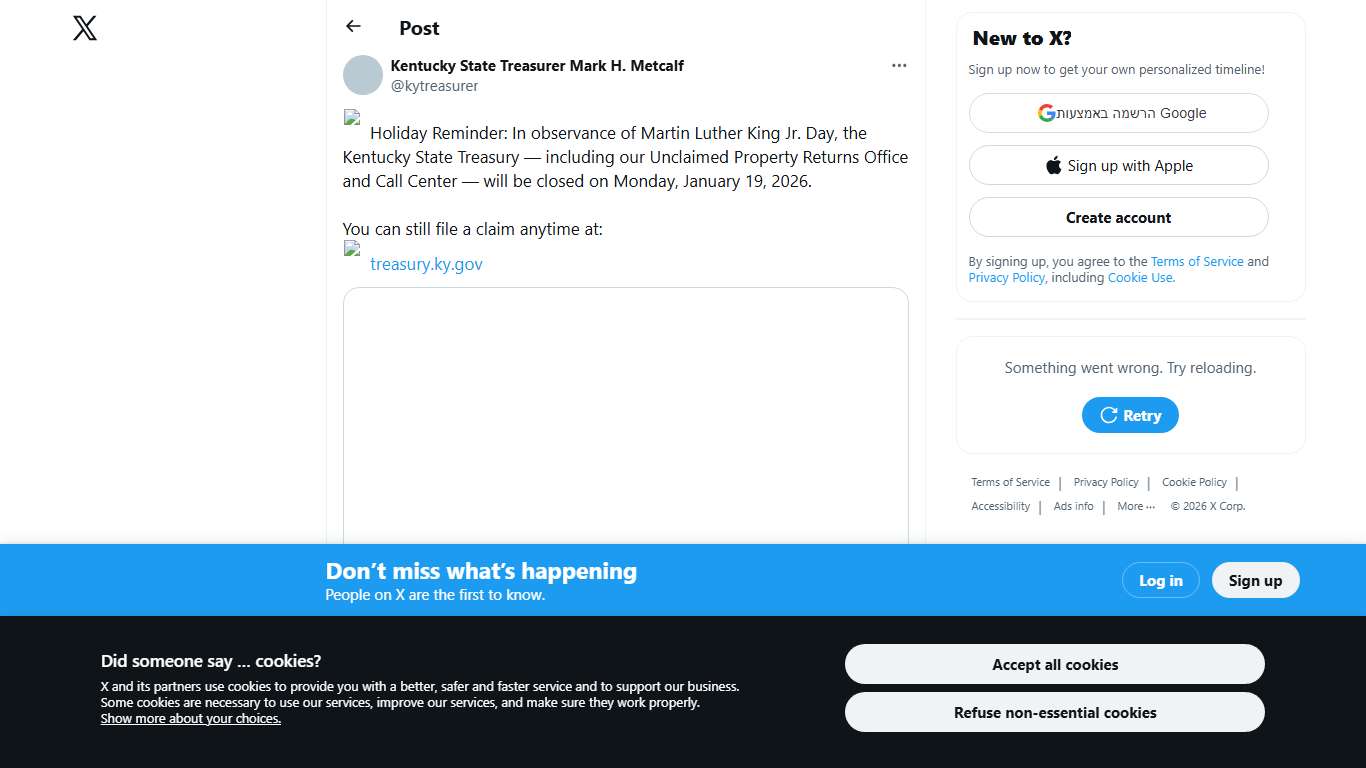Click the back arrow next to Post
The width and height of the screenshot is (1366, 768).
(x=353, y=27)
